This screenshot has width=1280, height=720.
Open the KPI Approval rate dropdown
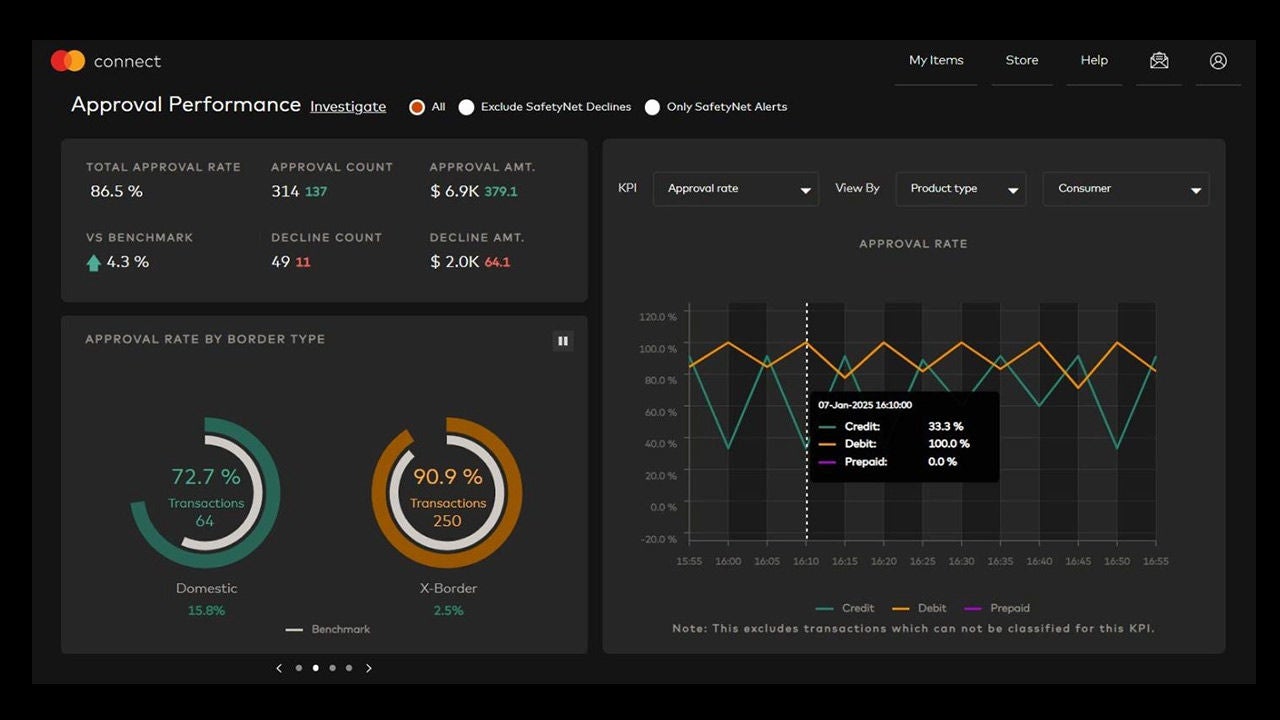[x=735, y=189]
